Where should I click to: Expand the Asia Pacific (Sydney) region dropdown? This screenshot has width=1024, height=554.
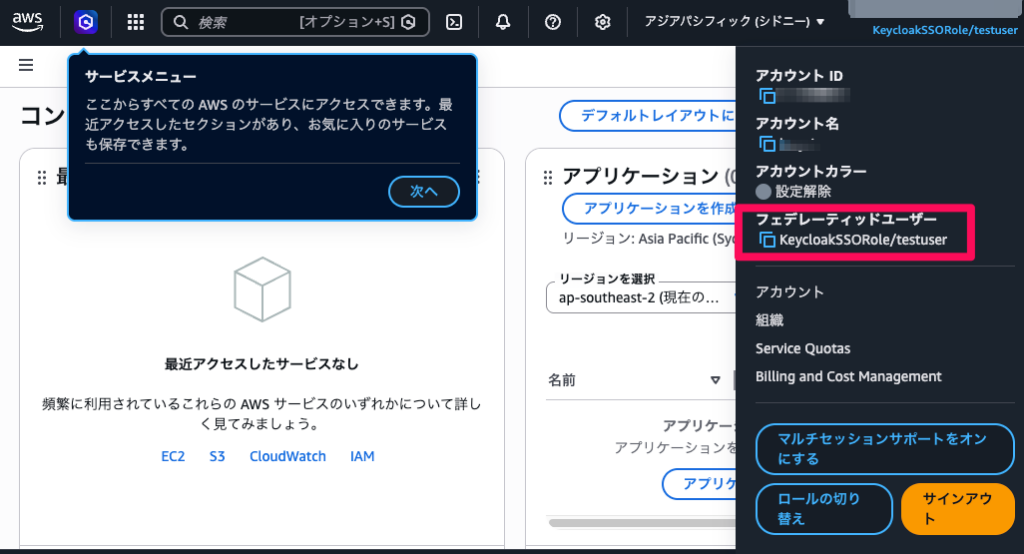(x=735, y=22)
